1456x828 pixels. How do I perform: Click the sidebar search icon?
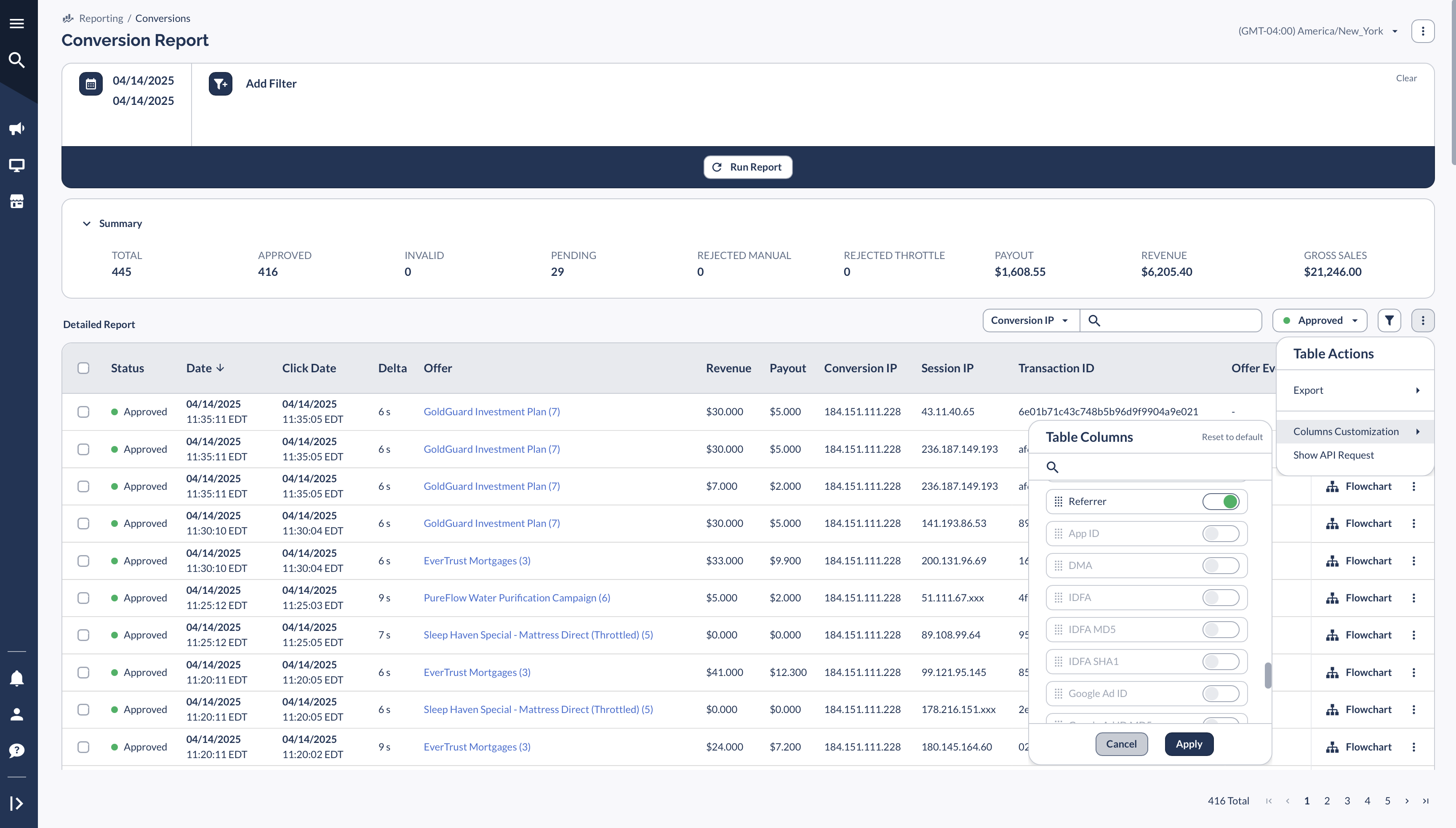pos(17,60)
